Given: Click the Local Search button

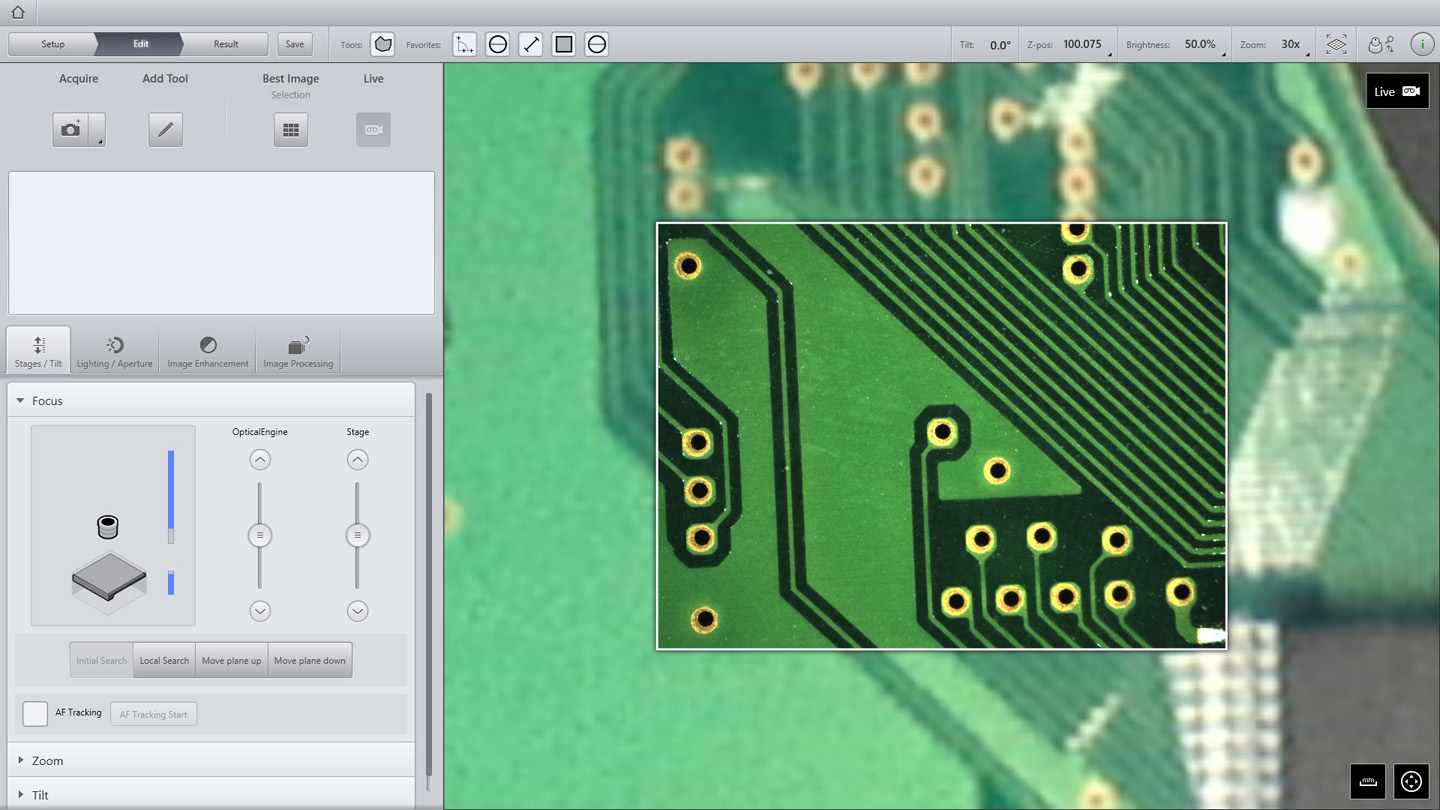Looking at the screenshot, I should point(164,660).
